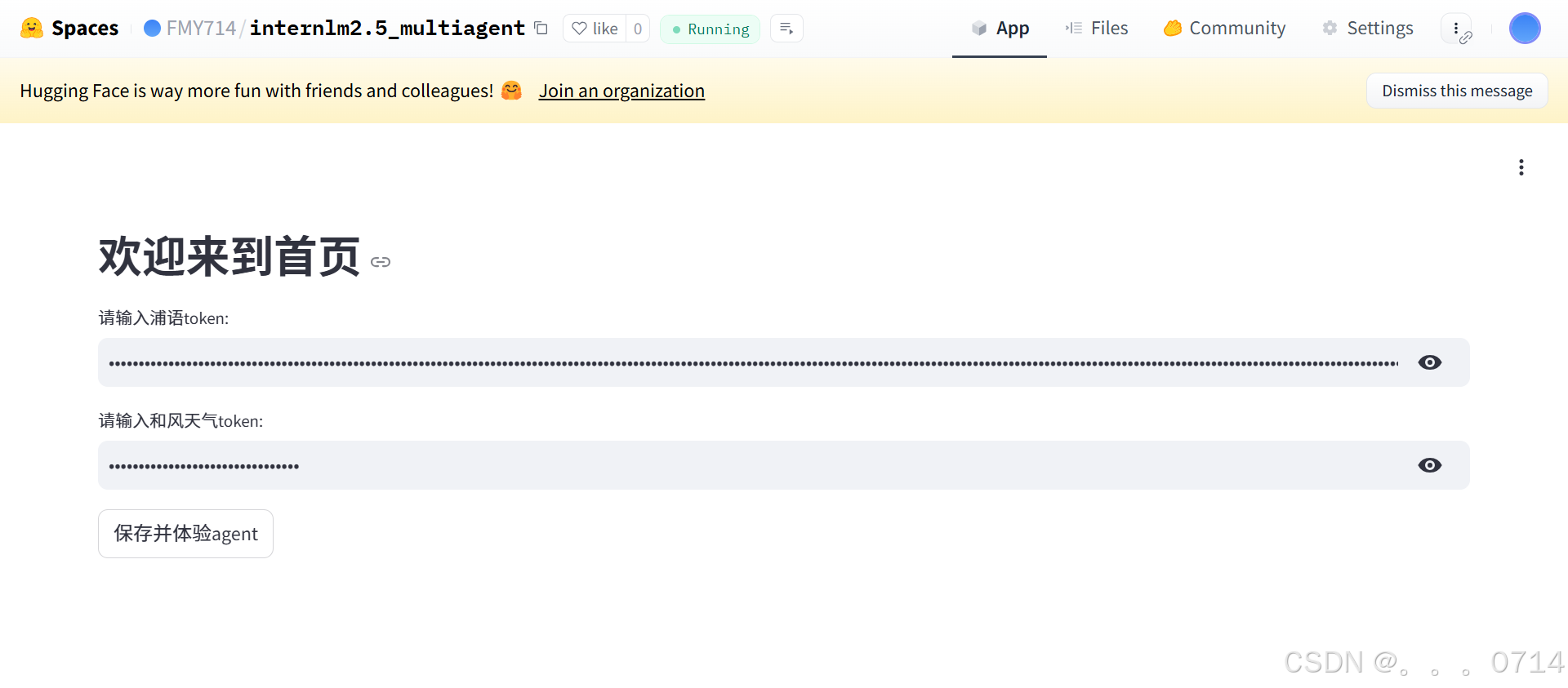Click the Running status badge
The width and height of the screenshot is (1568, 688).
pos(710,29)
